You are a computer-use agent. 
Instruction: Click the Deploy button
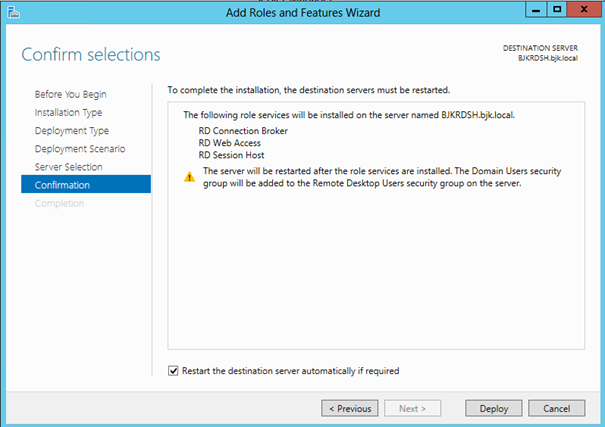(493, 408)
